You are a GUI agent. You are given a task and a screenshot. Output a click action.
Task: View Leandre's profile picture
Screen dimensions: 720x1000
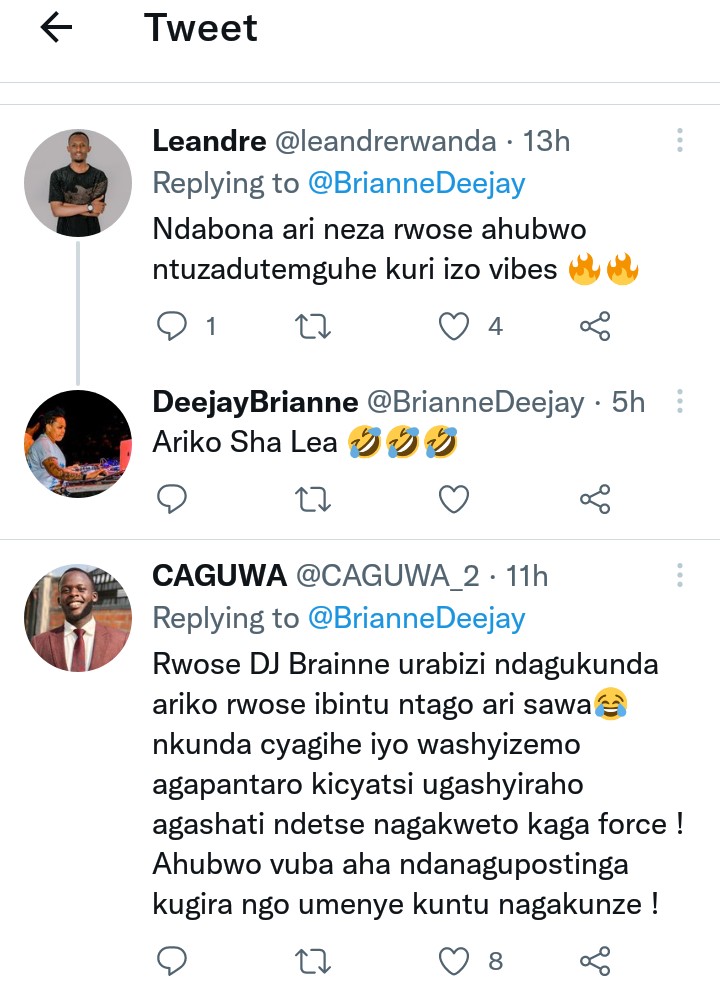[78, 183]
